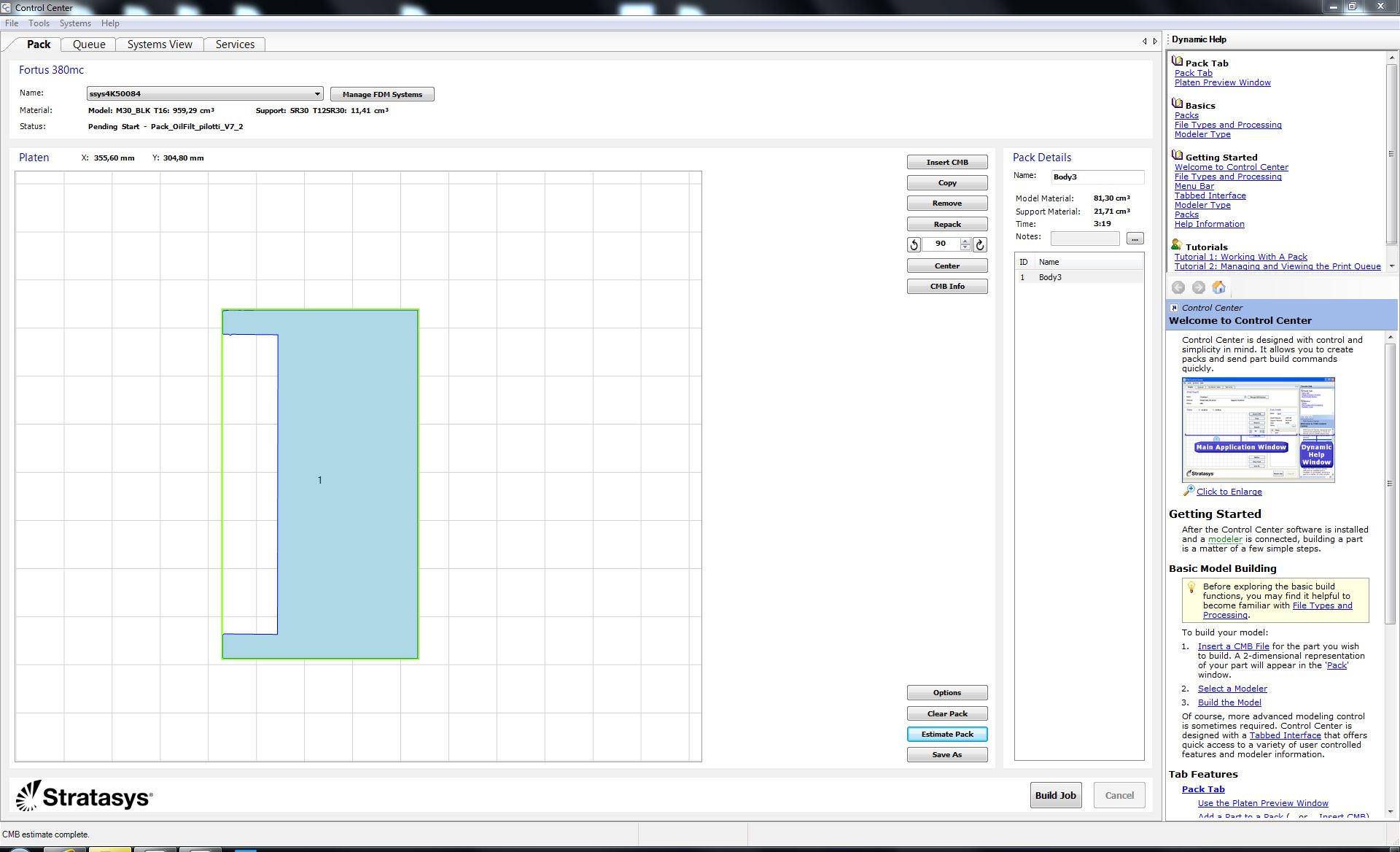1400x852 pixels.
Task: Rotate the part counter-clockwise
Action: (x=914, y=244)
